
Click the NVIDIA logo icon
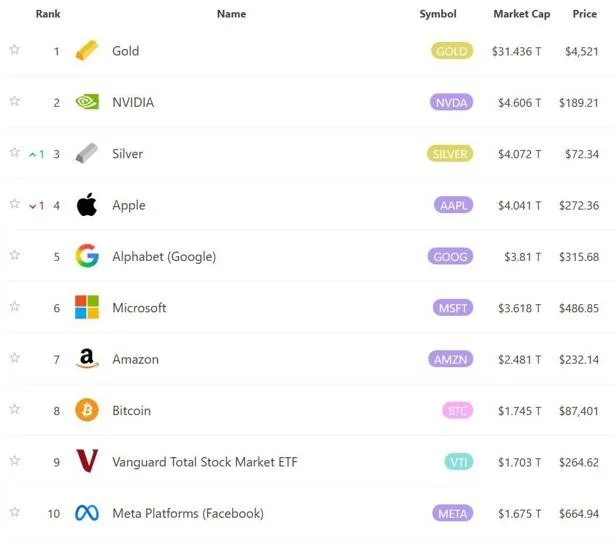[87, 102]
